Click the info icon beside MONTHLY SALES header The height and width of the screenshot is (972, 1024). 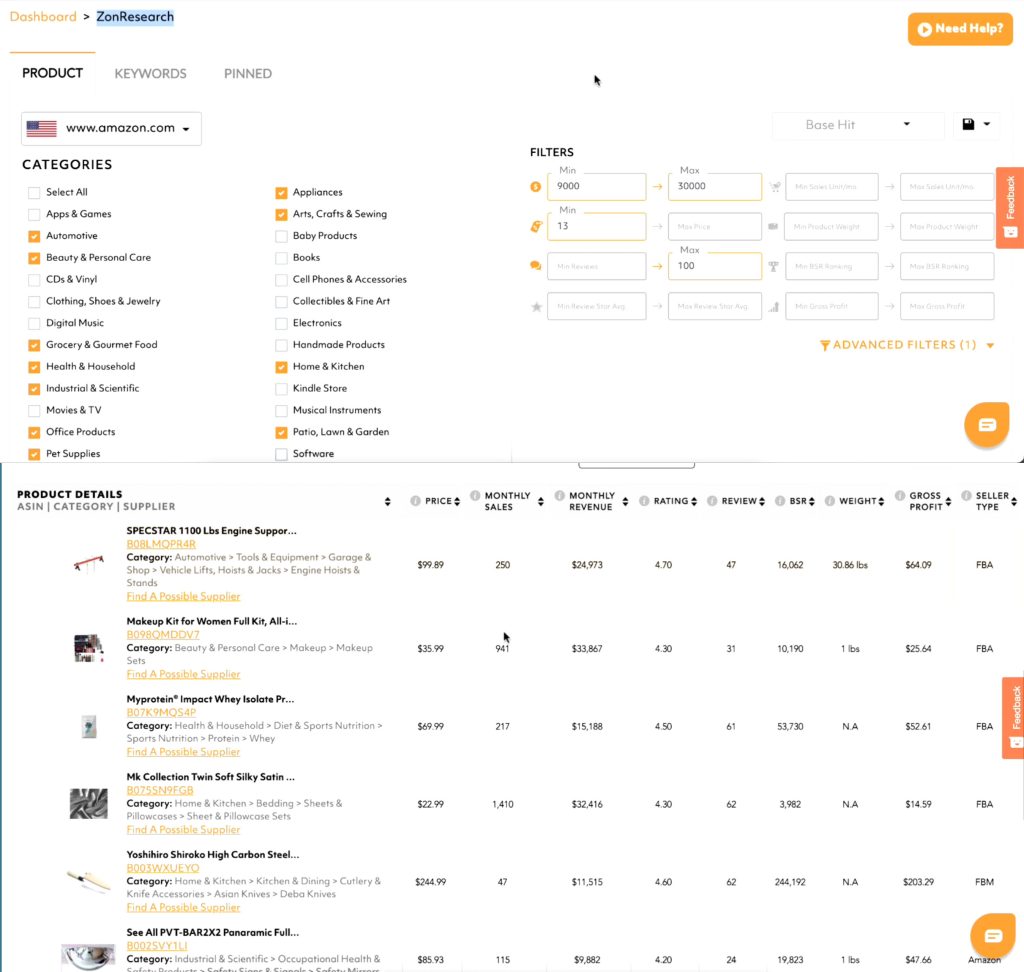coord(475,496)
